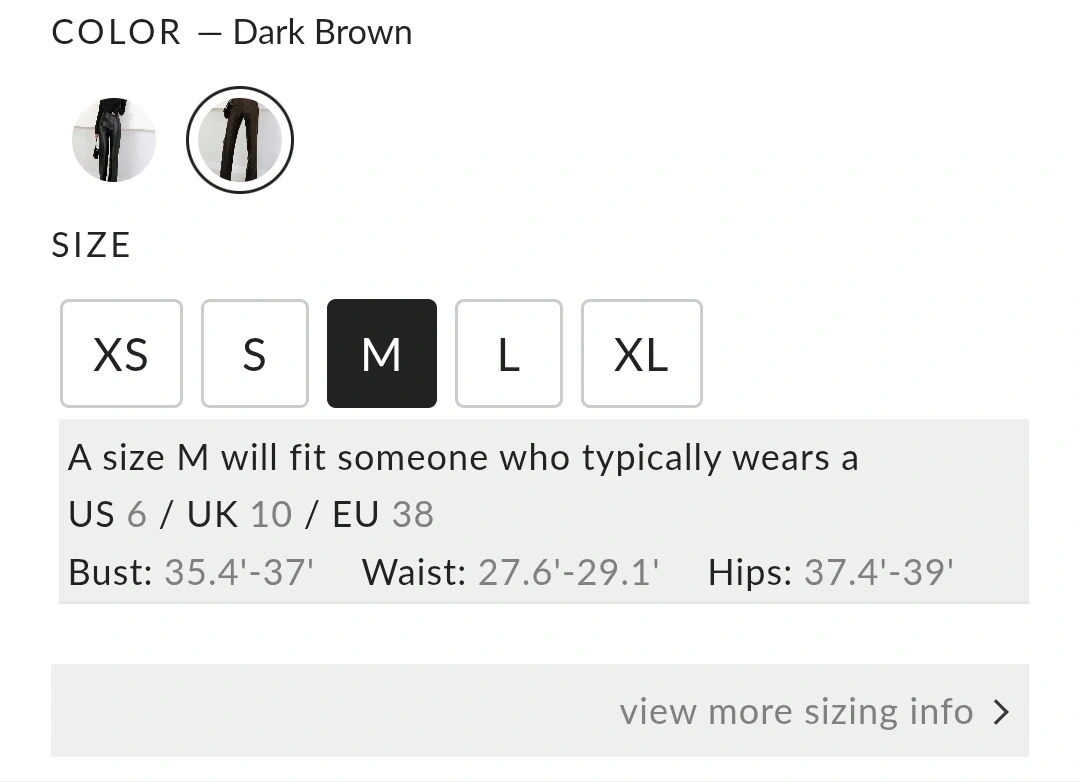Open the view more sizing info link
The image size is (1080, 782).
tap(796, 711)
